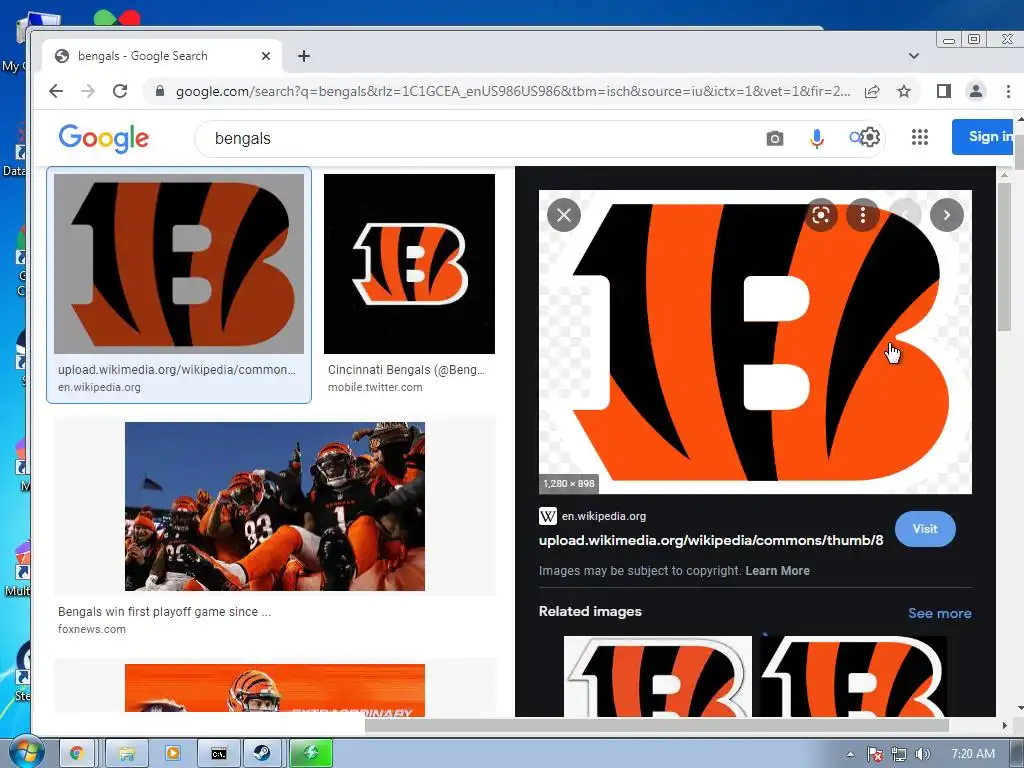The height and width of the screenshot is (768, 1024).
Task: Open the Bengals playoff game photo
Action: (275, 506)
